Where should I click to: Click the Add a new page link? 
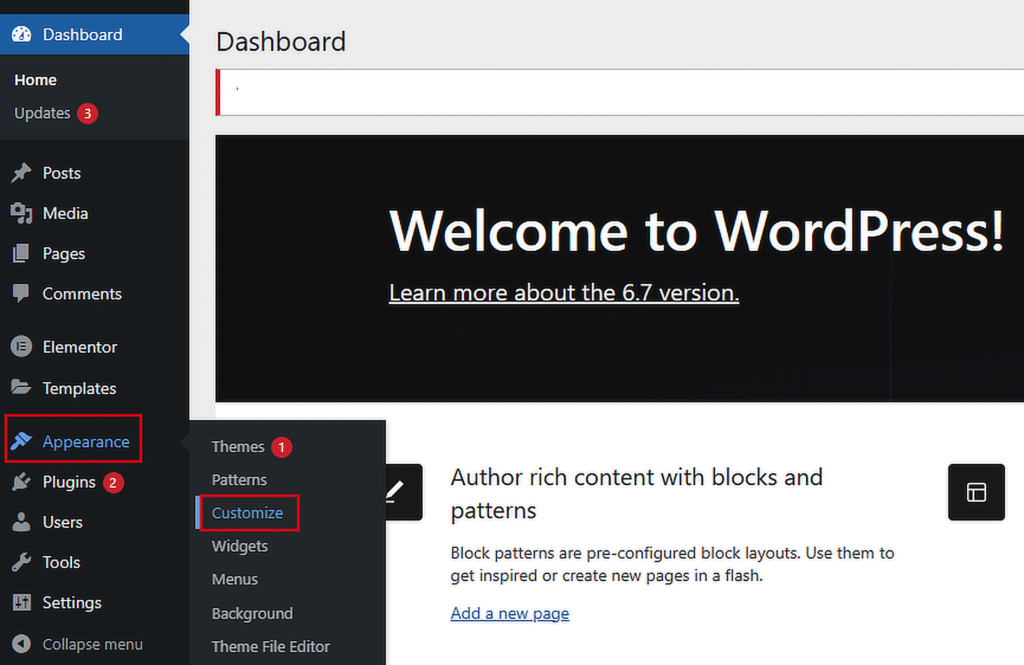pos(509,613)
